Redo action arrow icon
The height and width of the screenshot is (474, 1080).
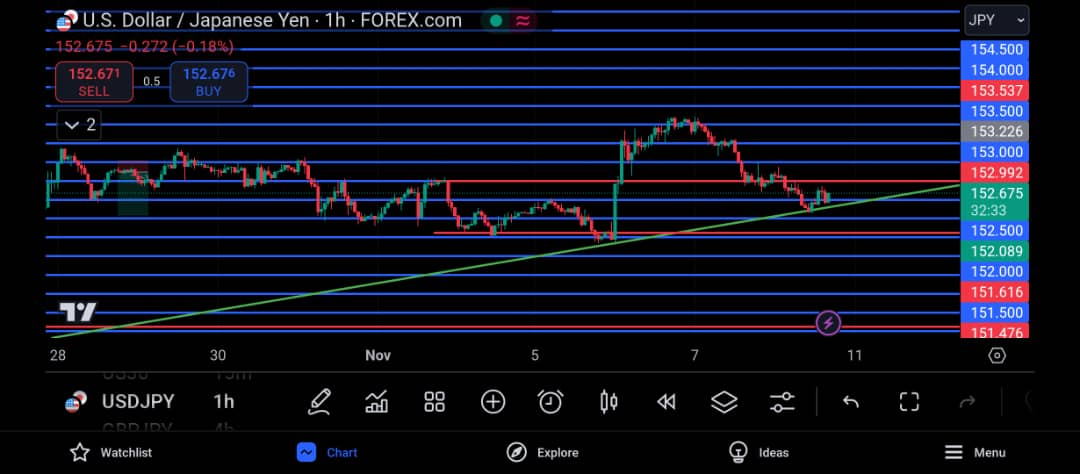pyautogui.click(x=967, y=402)
